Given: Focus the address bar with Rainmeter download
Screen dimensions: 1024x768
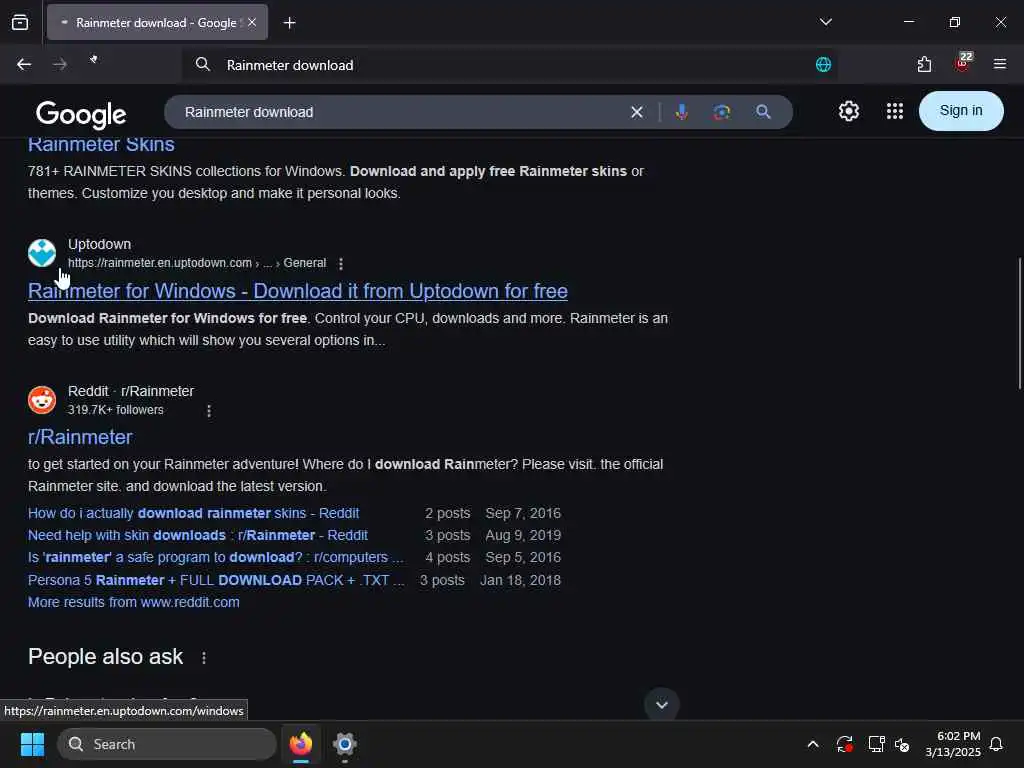Looking at the screenshot, I should 509,65.
